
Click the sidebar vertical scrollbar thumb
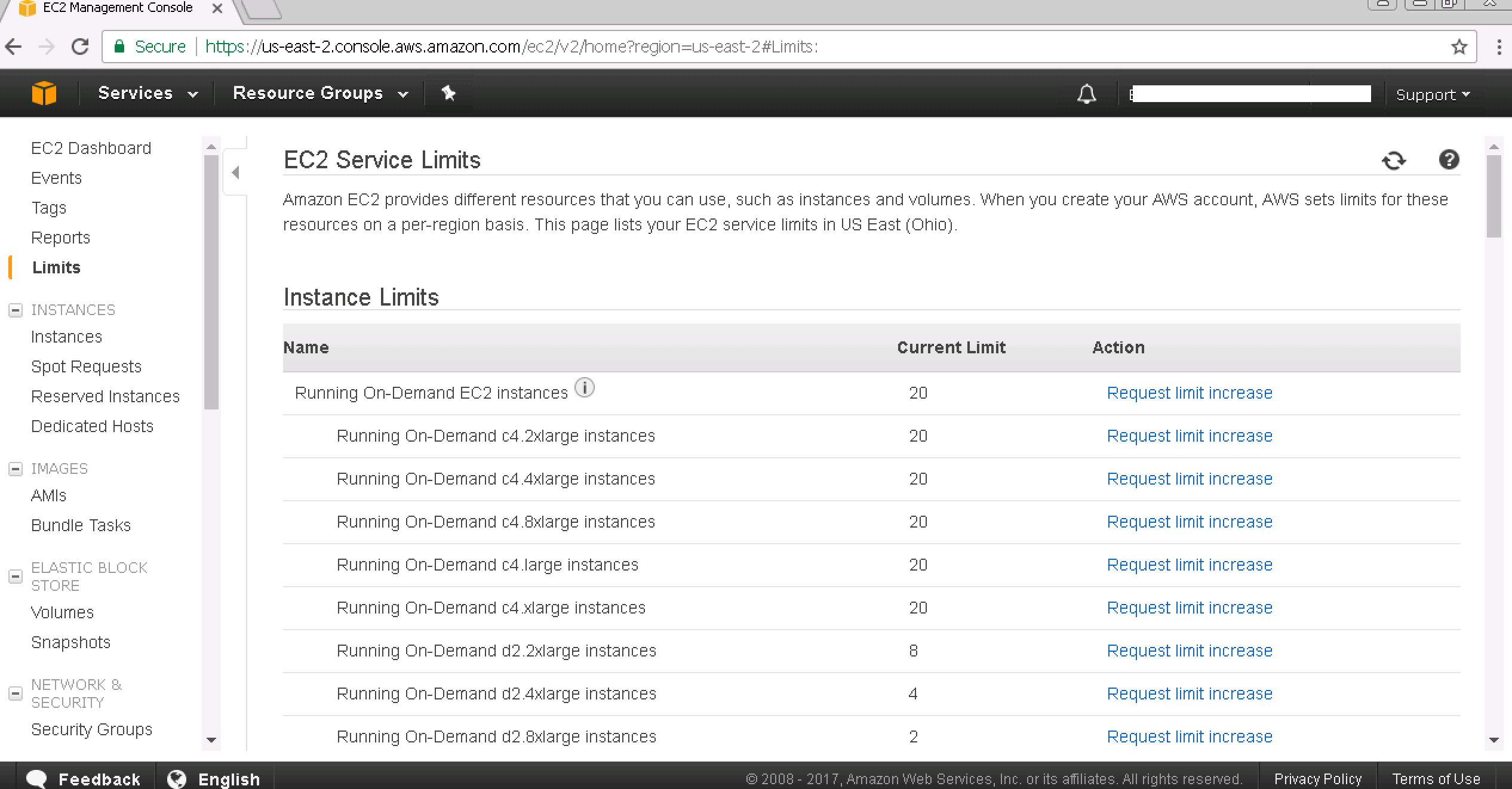point(211,282)
